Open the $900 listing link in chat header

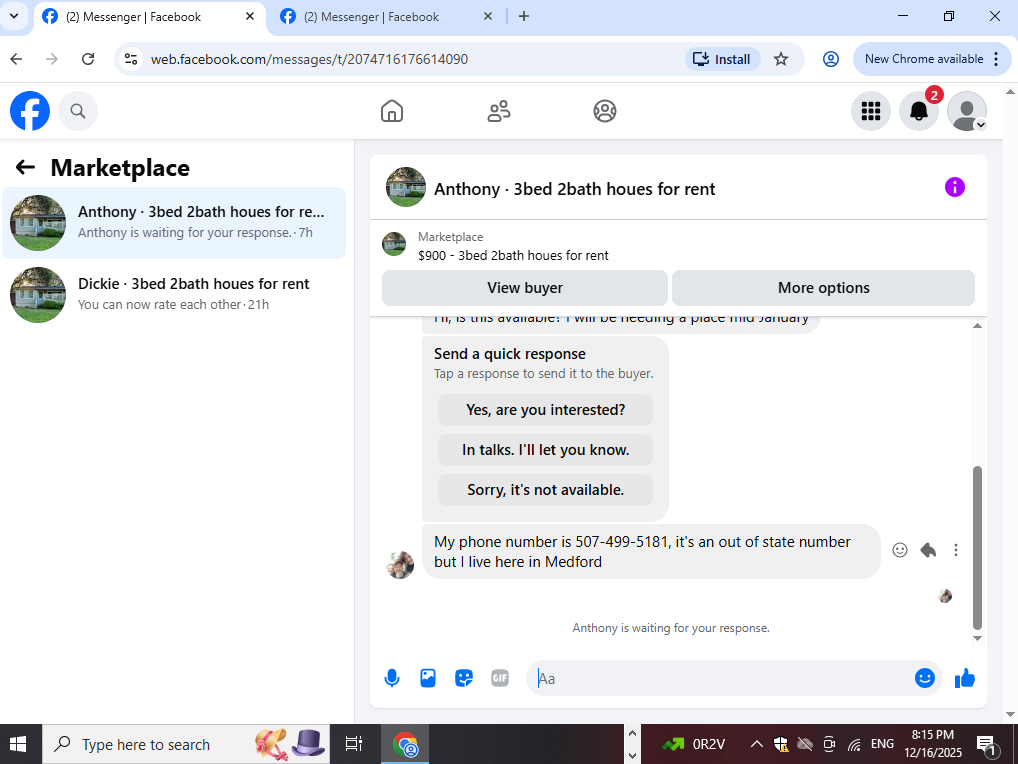[x=513, y=255]
